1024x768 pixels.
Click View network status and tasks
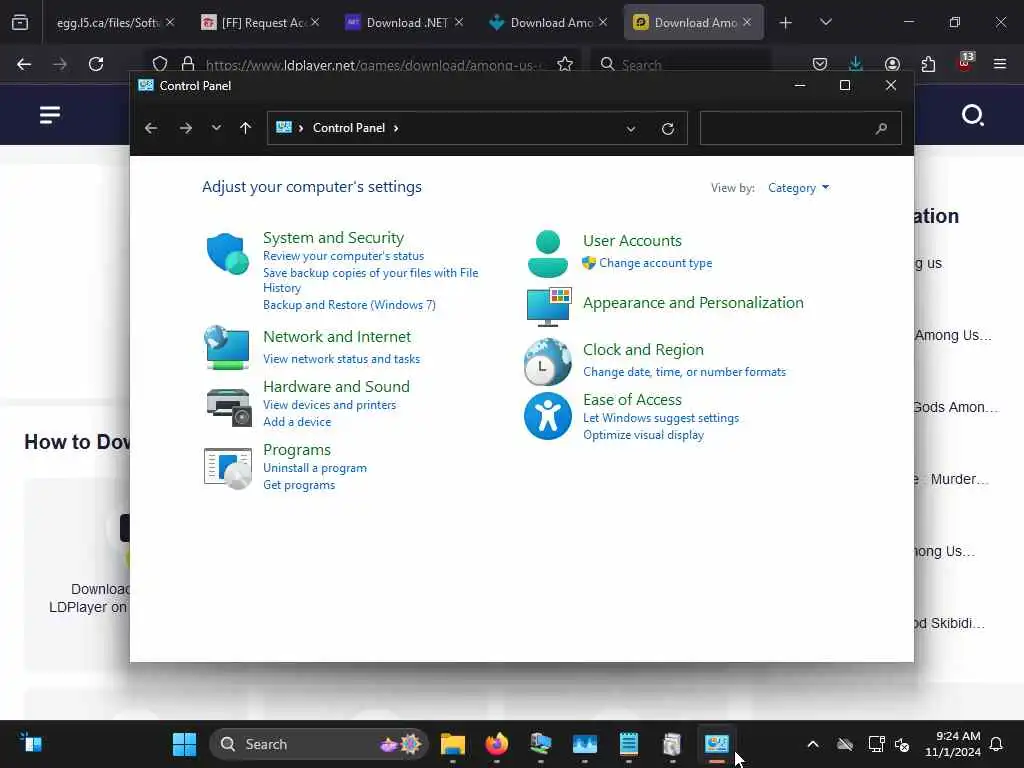point(342,359)
